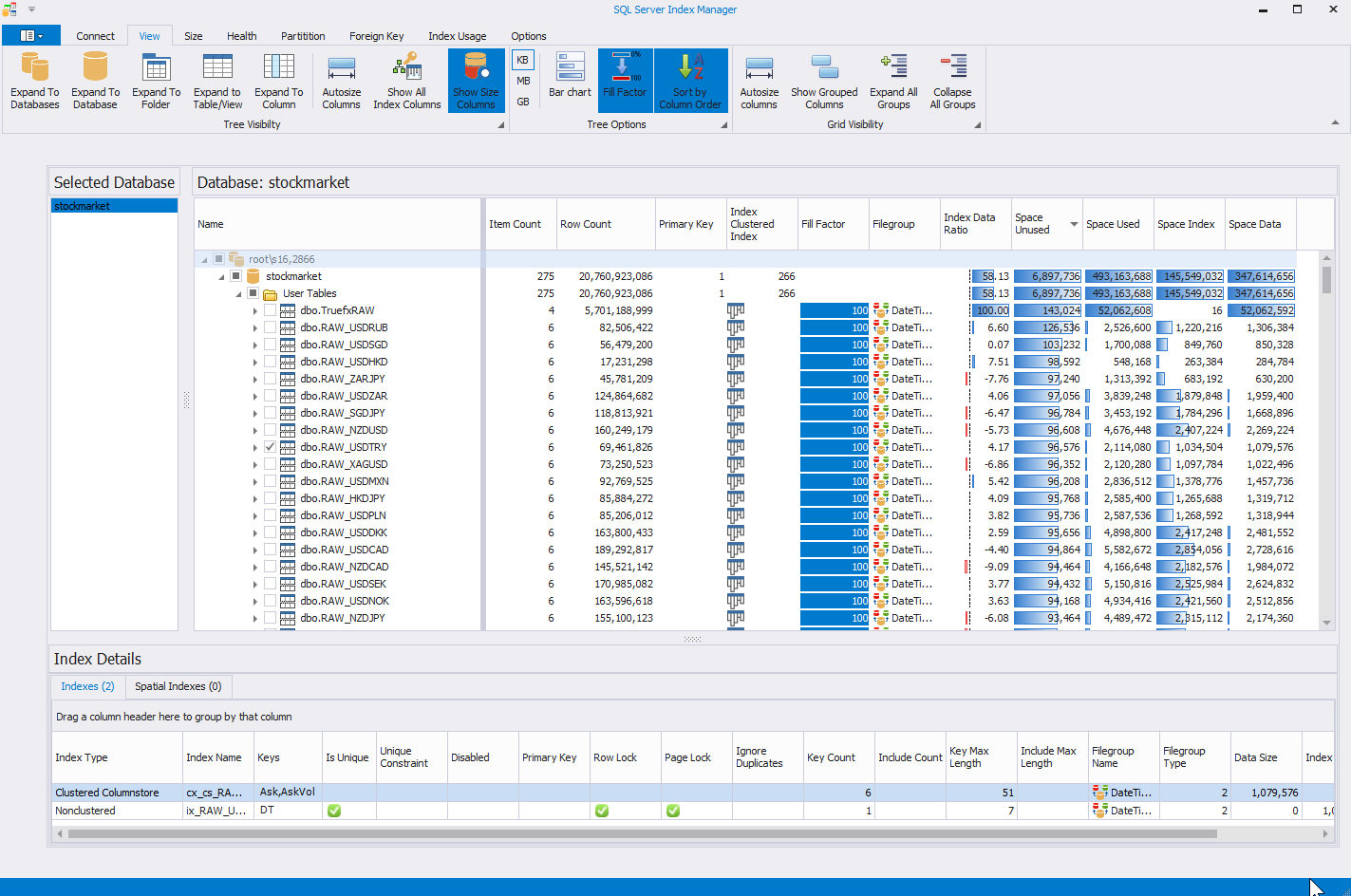The width and height of the screenshot is (1351, 896).
Task: Click filegroup icon of Clustered Columnstore index
Action: [1100, 792]
